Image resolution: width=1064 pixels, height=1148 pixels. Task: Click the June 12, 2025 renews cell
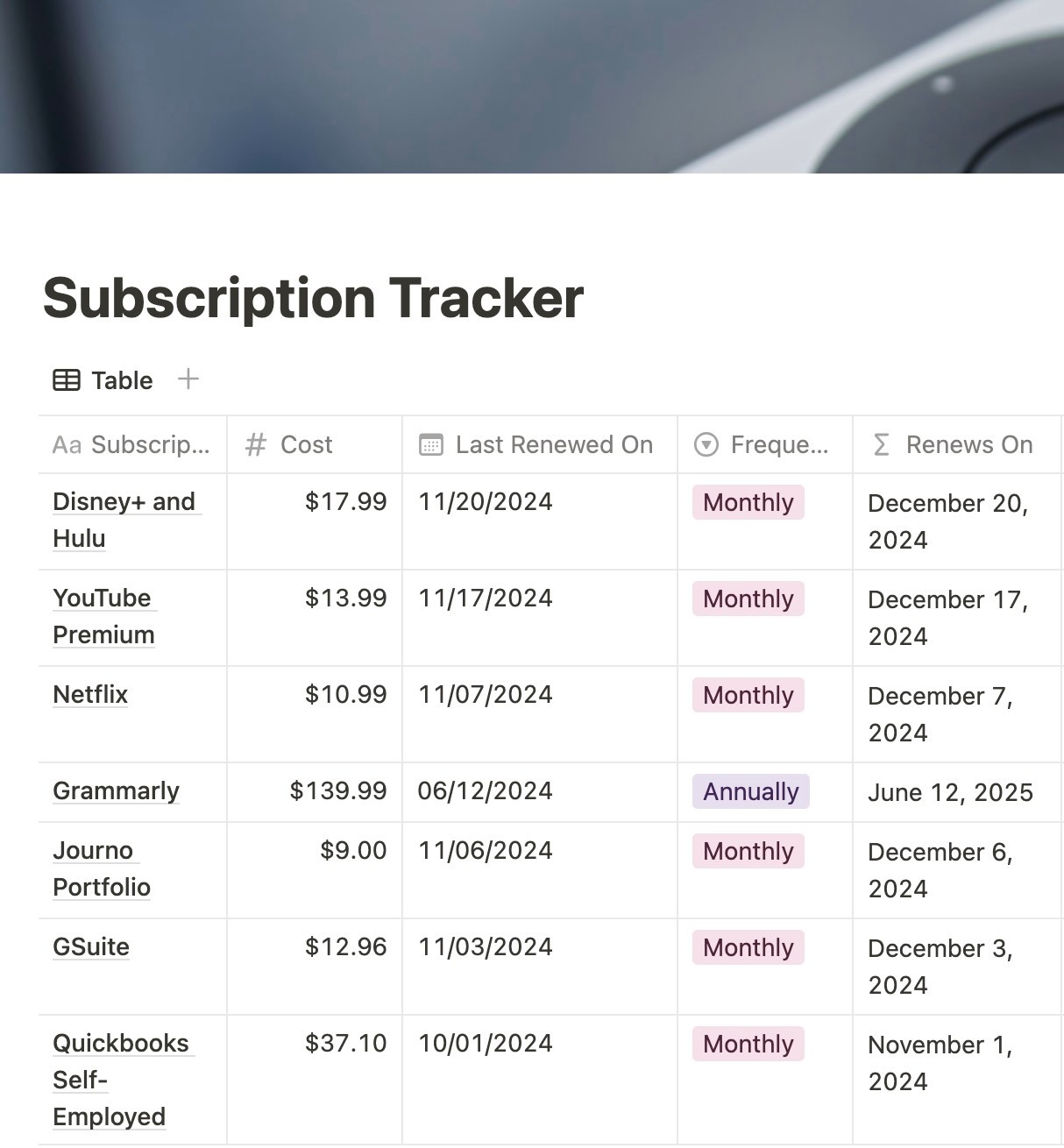[x=958, y=793]
